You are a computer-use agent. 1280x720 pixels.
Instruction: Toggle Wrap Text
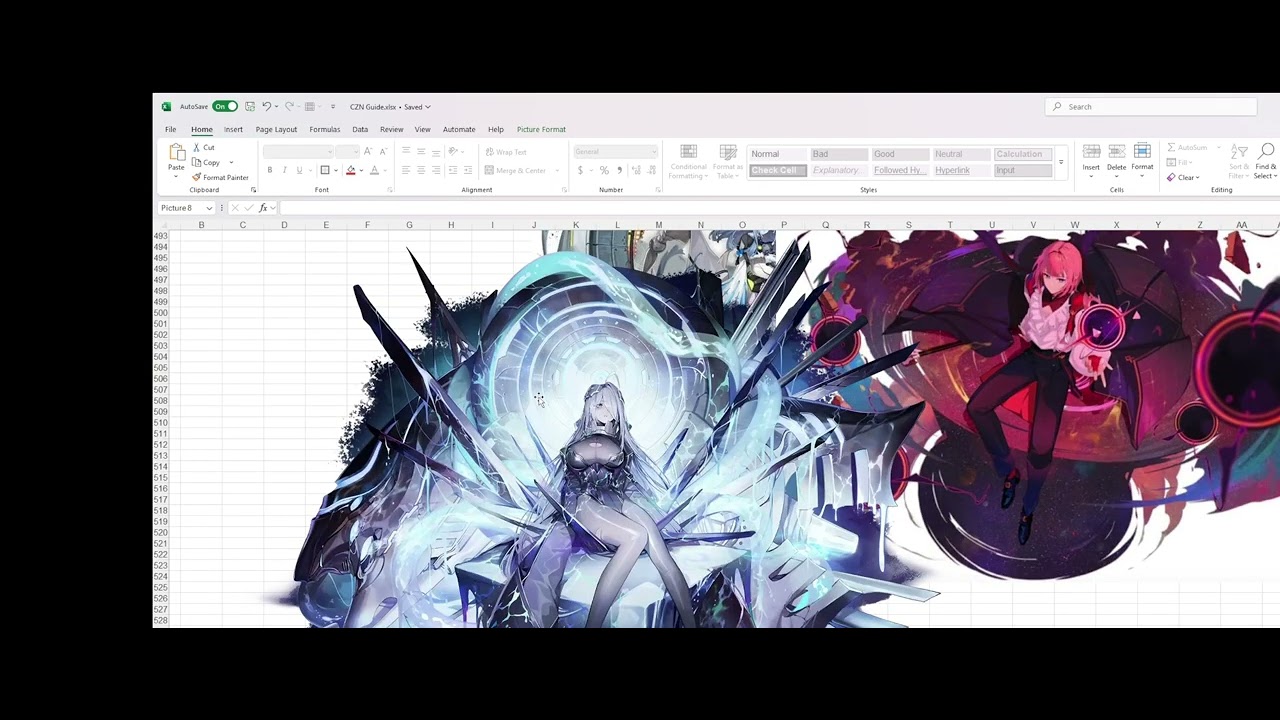[506, 152]
